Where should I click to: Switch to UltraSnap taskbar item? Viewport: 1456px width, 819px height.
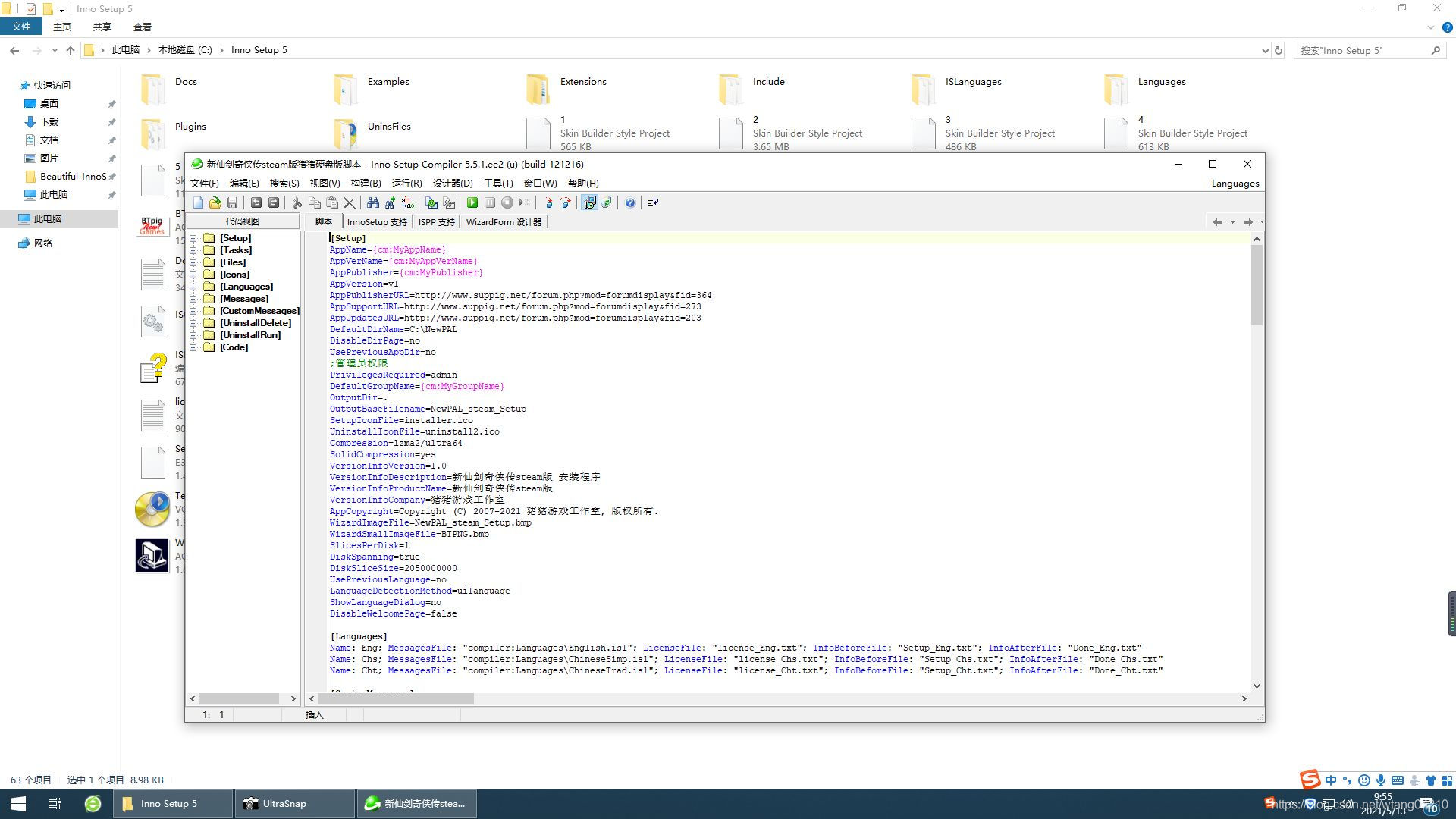(294, 804)
